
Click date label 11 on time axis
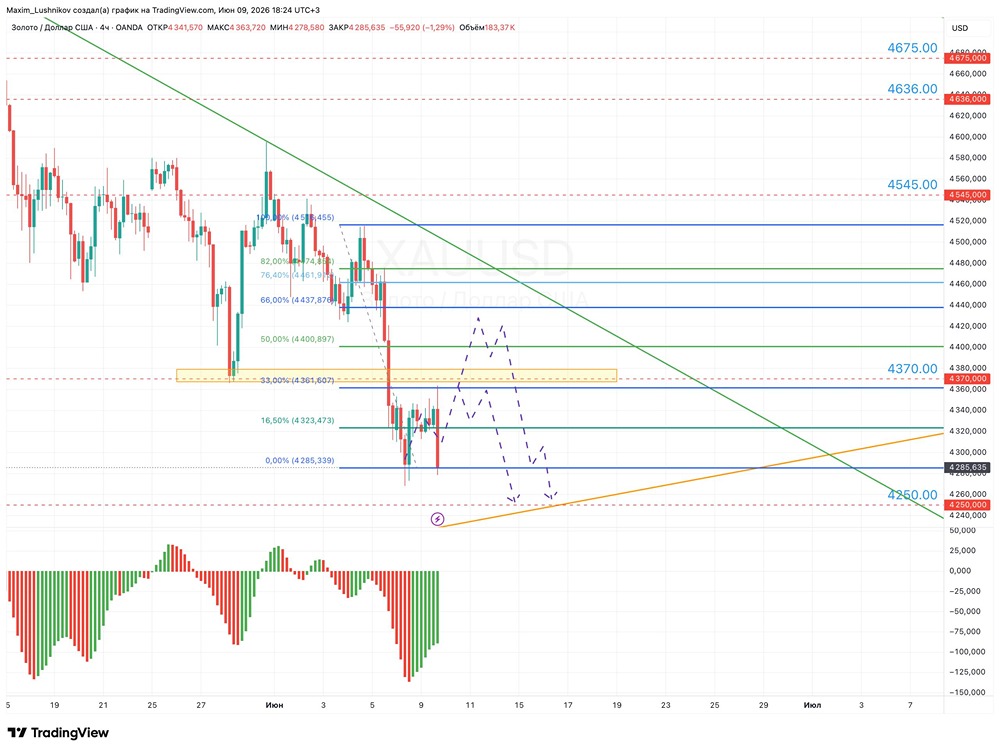pyautogui.click(x=470, y=705)
